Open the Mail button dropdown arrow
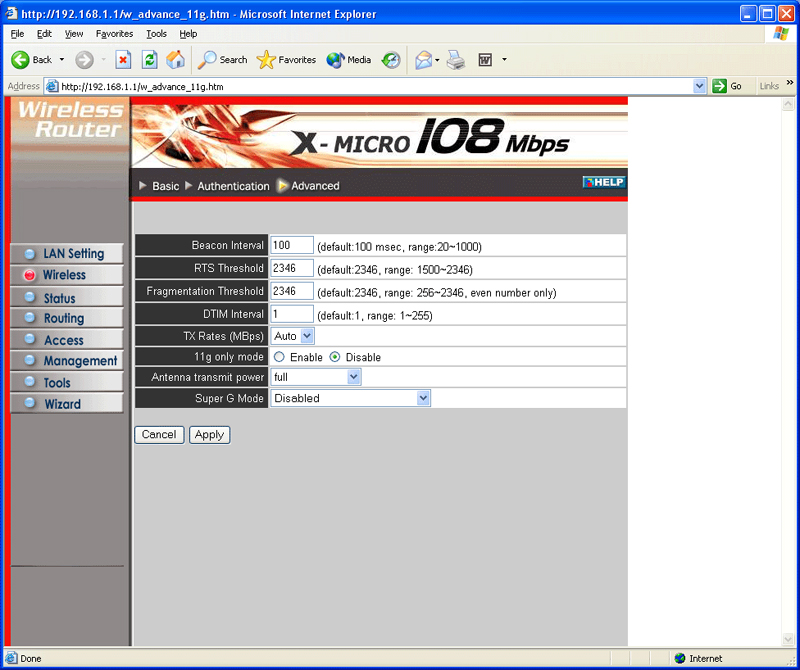Image resolution: width=800 pixels, height=670 pixels. tap(437, 60)
